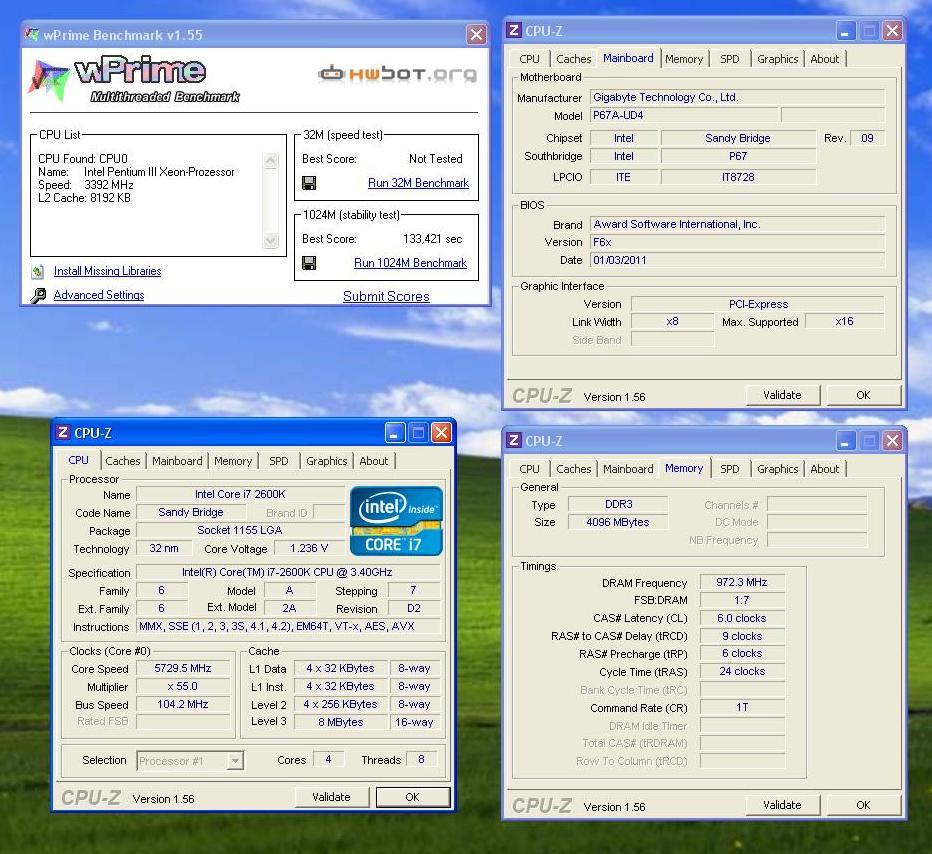Open the Advanced Settings link
932x854 pixels.
(x=99, y=295)
